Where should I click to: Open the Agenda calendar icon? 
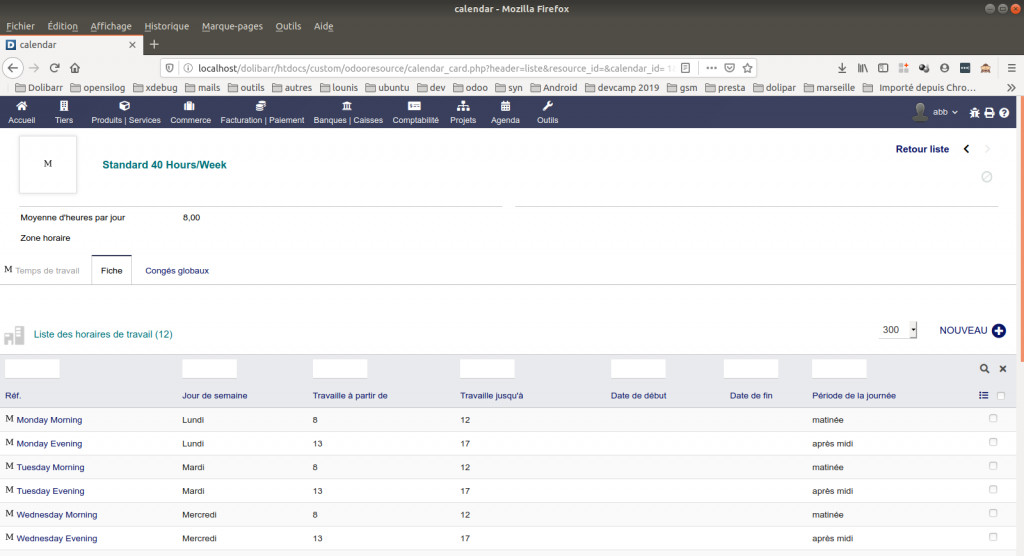tap(505, 106)
